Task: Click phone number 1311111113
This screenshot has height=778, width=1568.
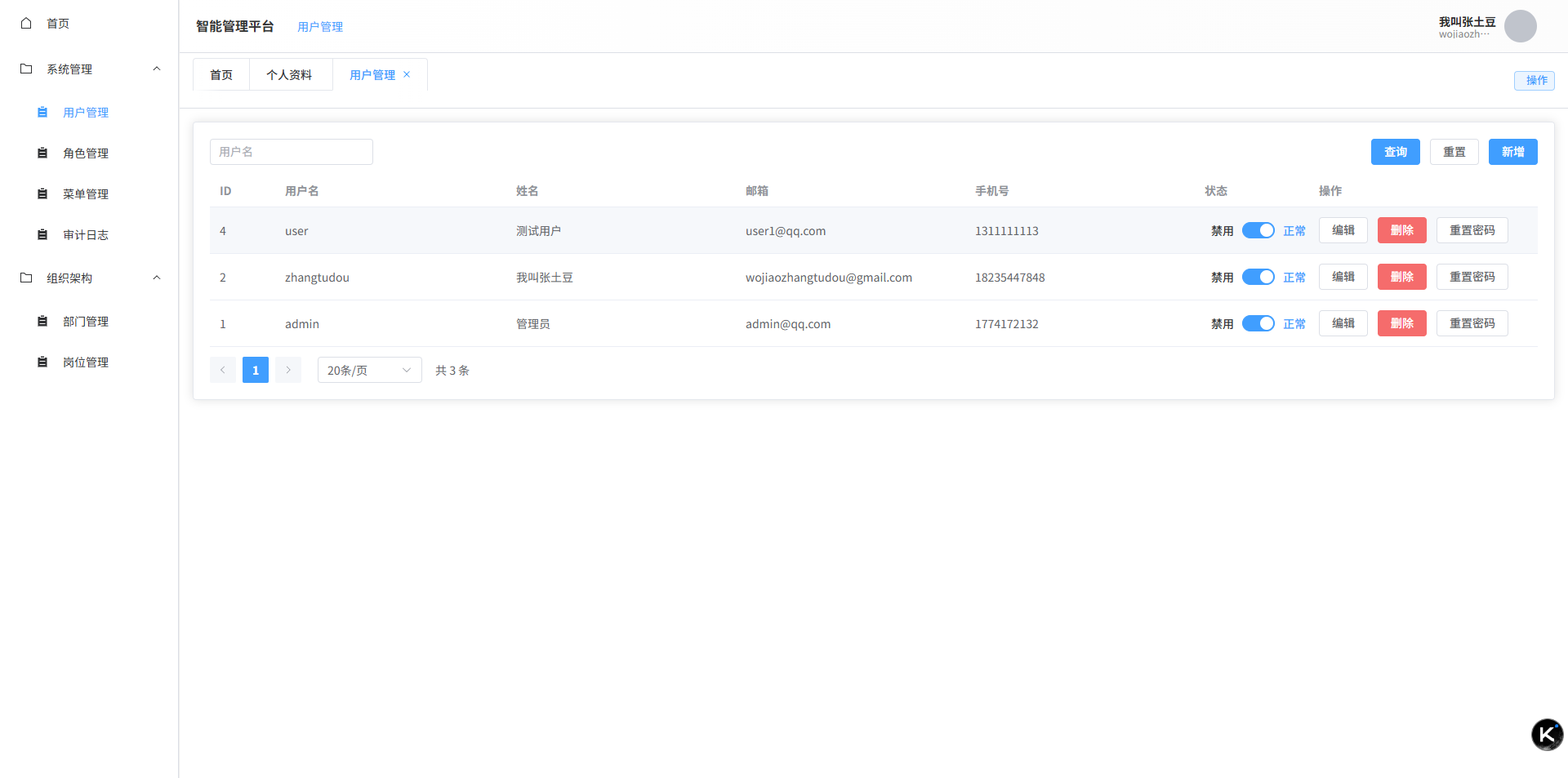Action: coord(1007,231)
